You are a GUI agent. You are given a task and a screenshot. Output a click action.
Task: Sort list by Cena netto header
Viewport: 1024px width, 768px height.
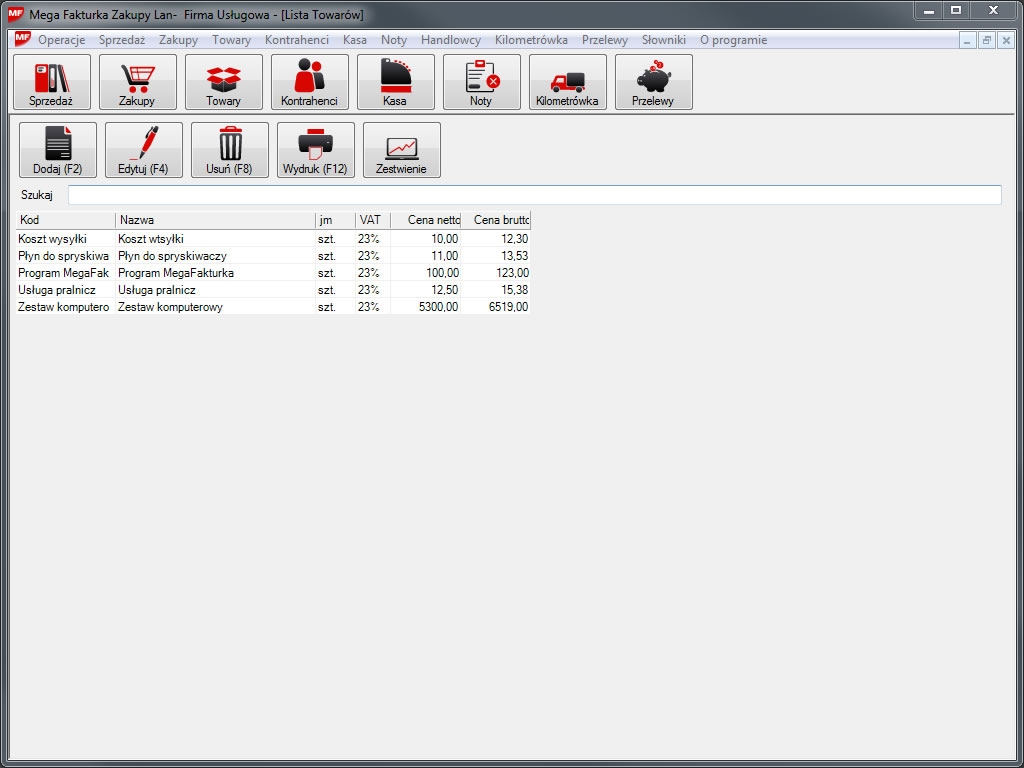tap(426, 220)
